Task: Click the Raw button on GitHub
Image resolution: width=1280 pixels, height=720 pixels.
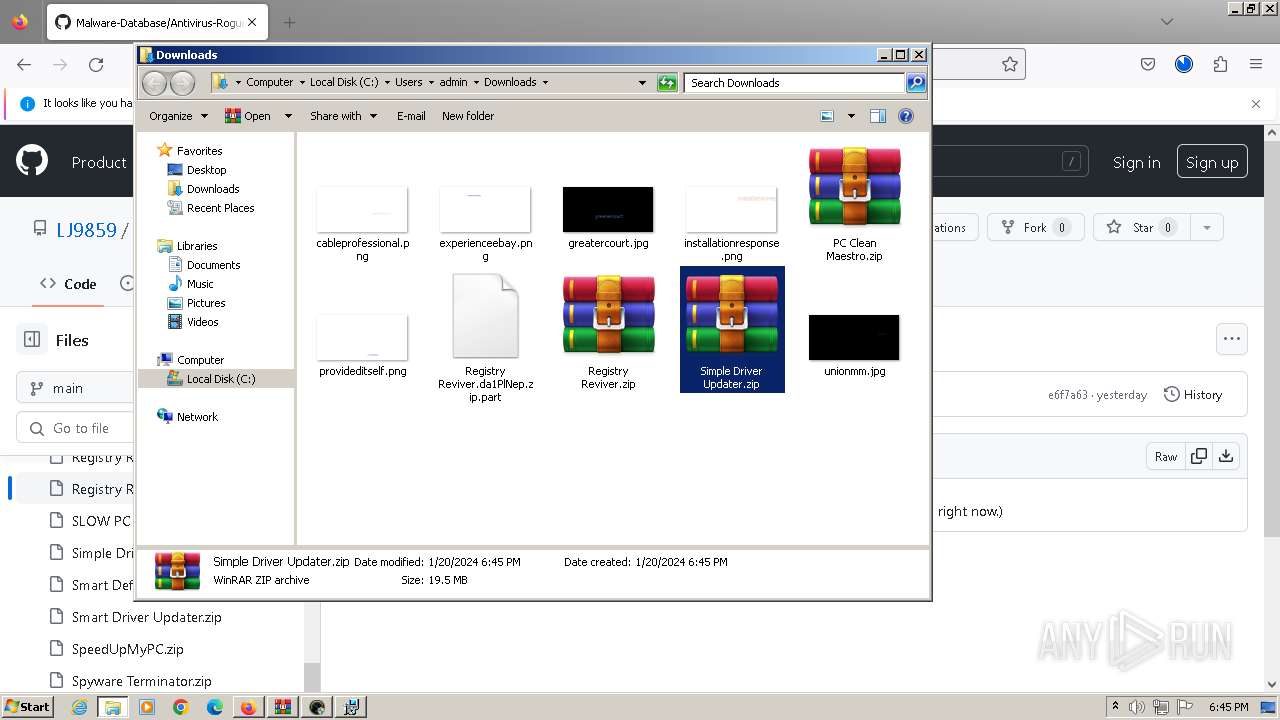Action: [1166, 456]
